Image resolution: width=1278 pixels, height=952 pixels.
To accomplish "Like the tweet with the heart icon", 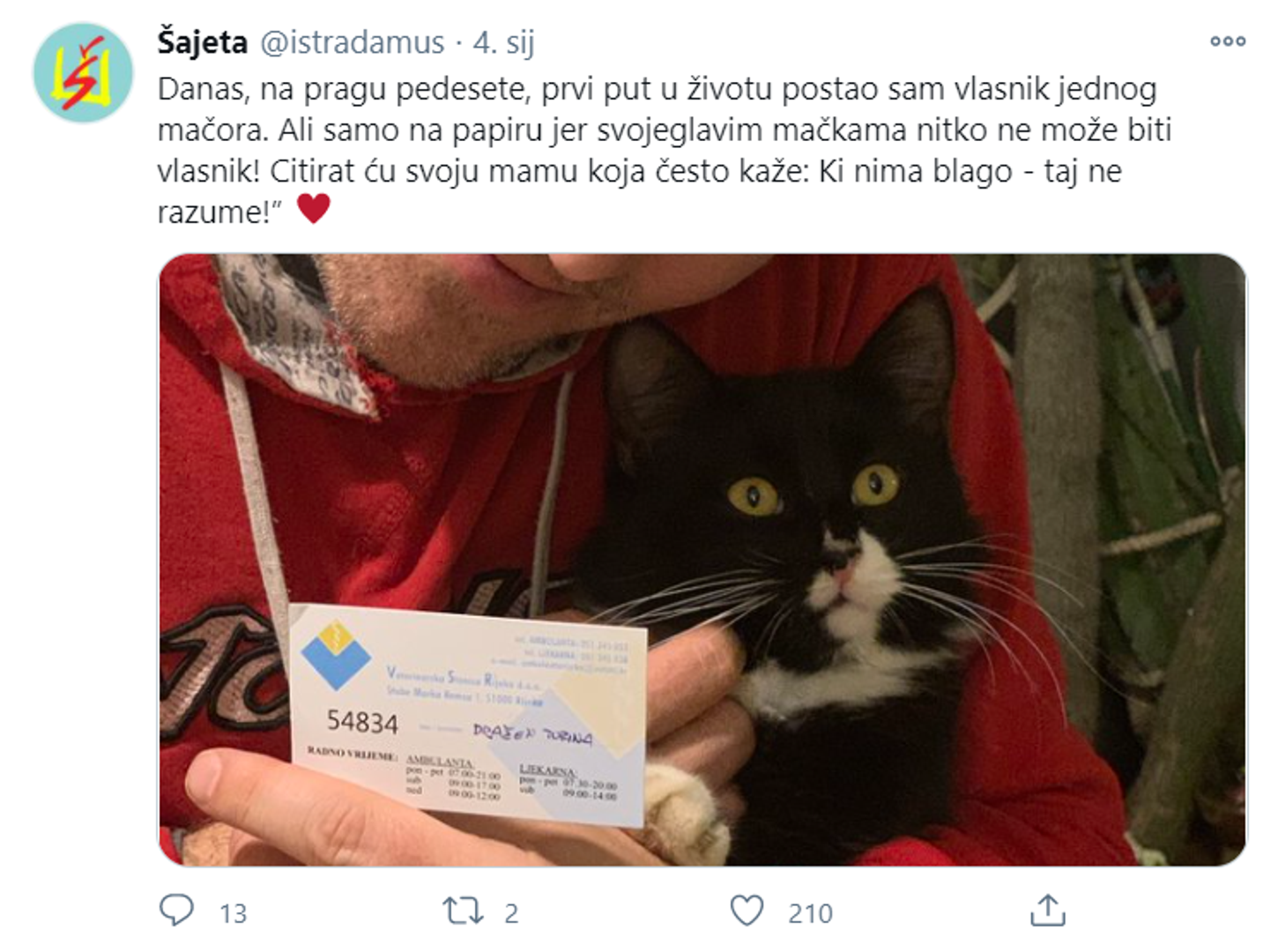I will 747,911.
